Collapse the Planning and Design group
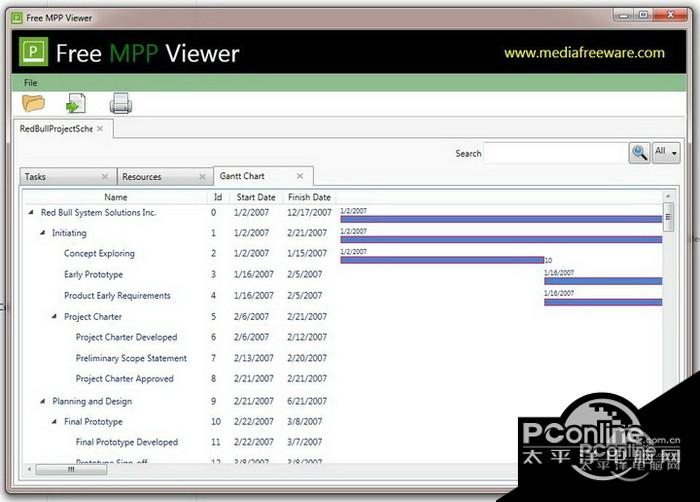 click(42, 401)
